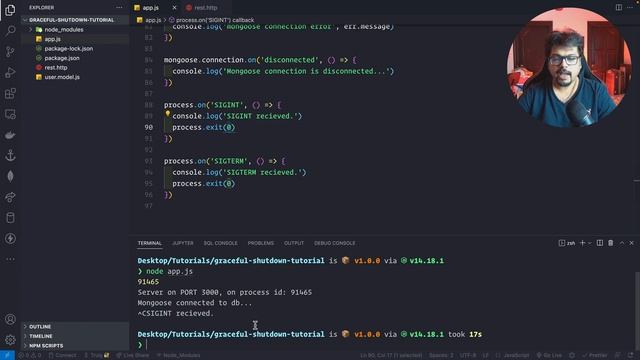
Task: Click the Go Live status bar button
Action: [x=549, y=356]
